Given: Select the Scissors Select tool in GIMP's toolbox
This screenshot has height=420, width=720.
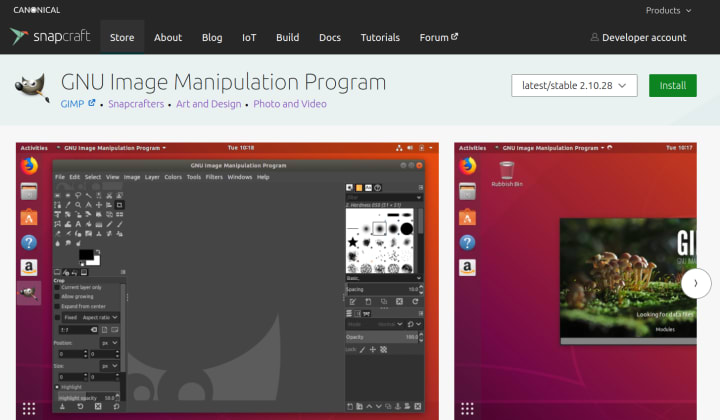Looking at the screenshot, I should (109, 195).
